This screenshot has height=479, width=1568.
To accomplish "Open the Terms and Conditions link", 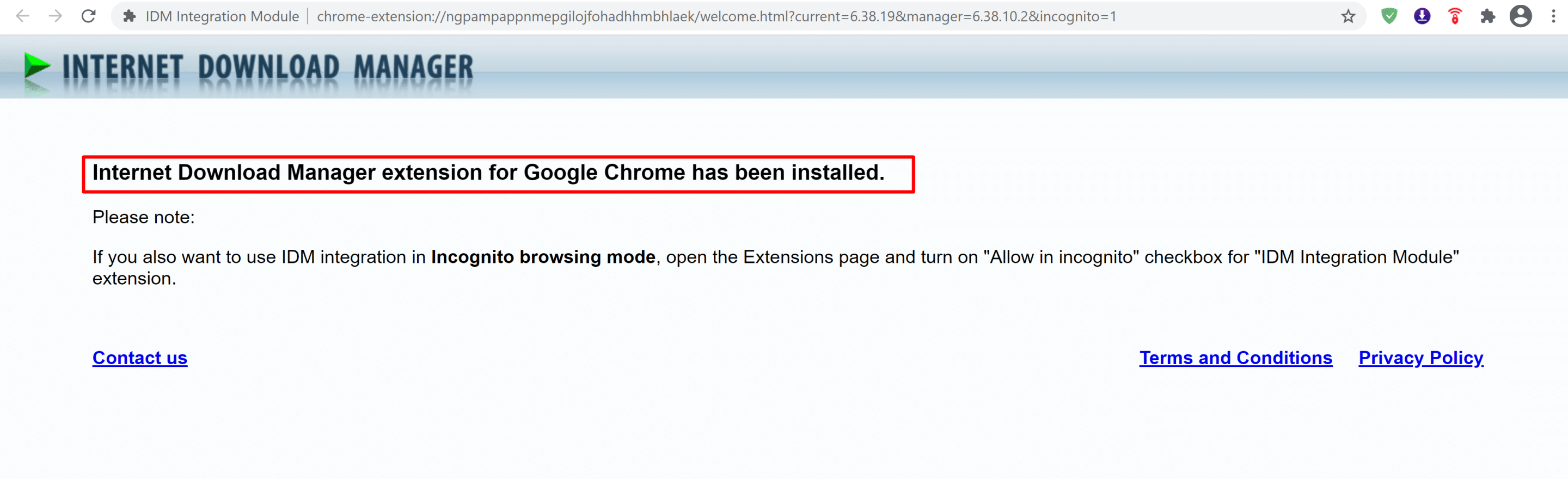I will [1235, 358].
